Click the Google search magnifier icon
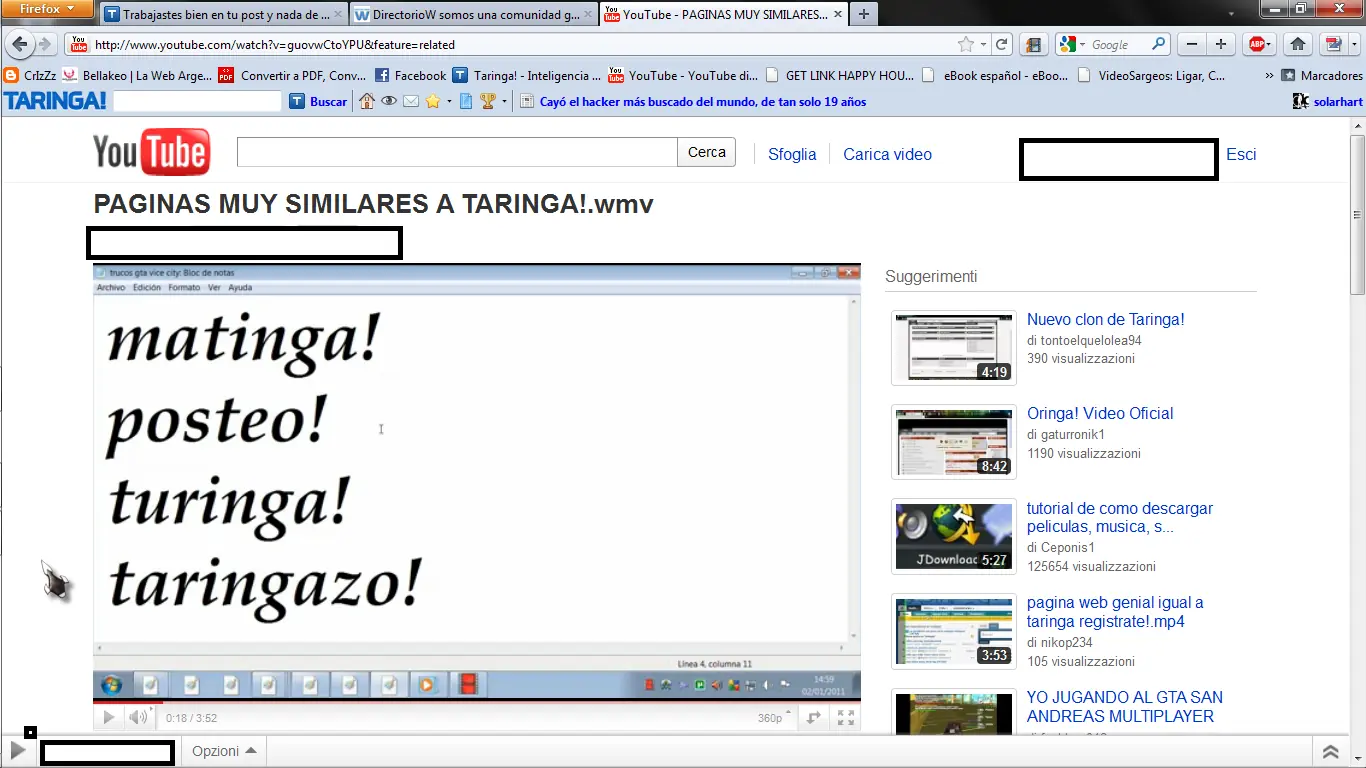Viewport: 1366px width, 768px height. coord(1159,44)
